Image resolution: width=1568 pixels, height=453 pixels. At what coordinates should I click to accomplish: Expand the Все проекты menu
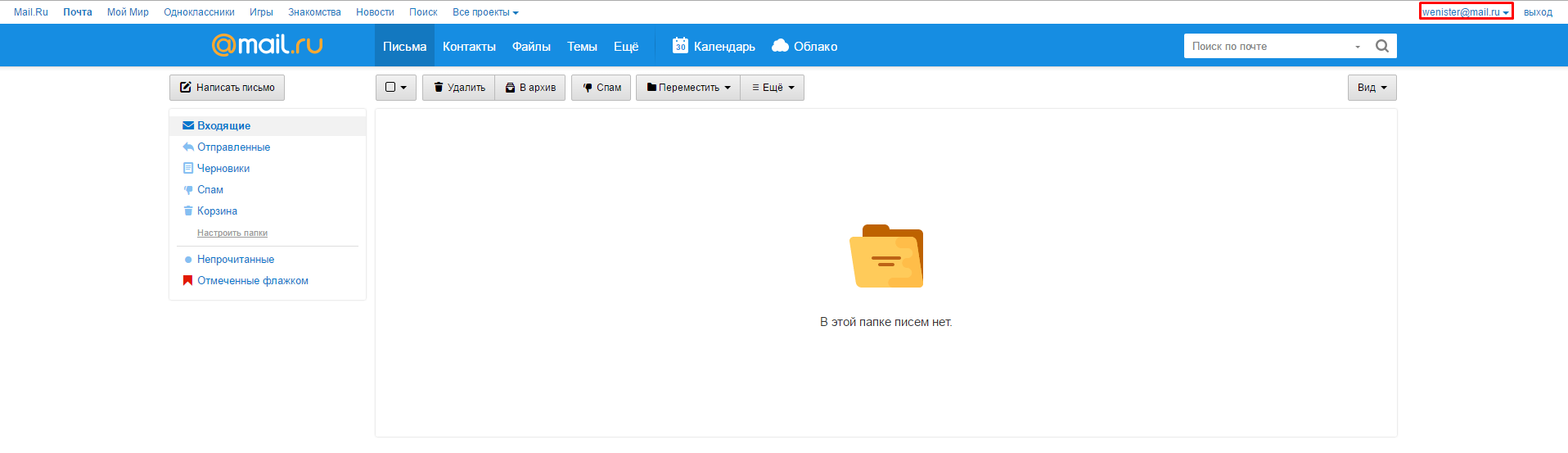[x=485, y=12]
